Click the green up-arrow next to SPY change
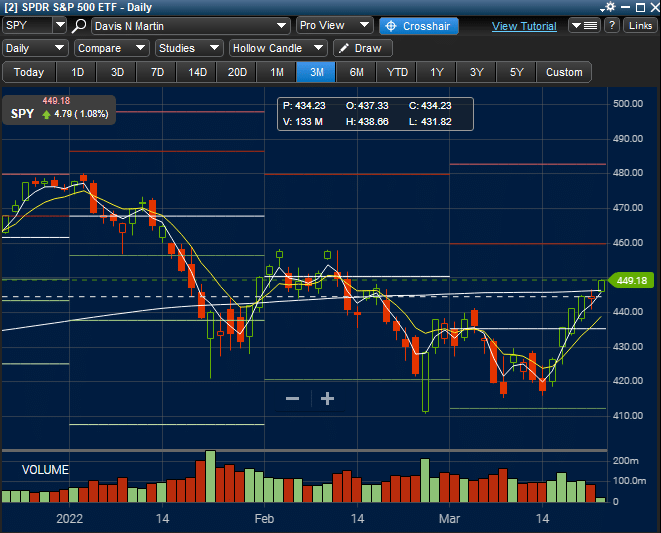This screenshot has height=533, width=661. (x=46, y=114)
